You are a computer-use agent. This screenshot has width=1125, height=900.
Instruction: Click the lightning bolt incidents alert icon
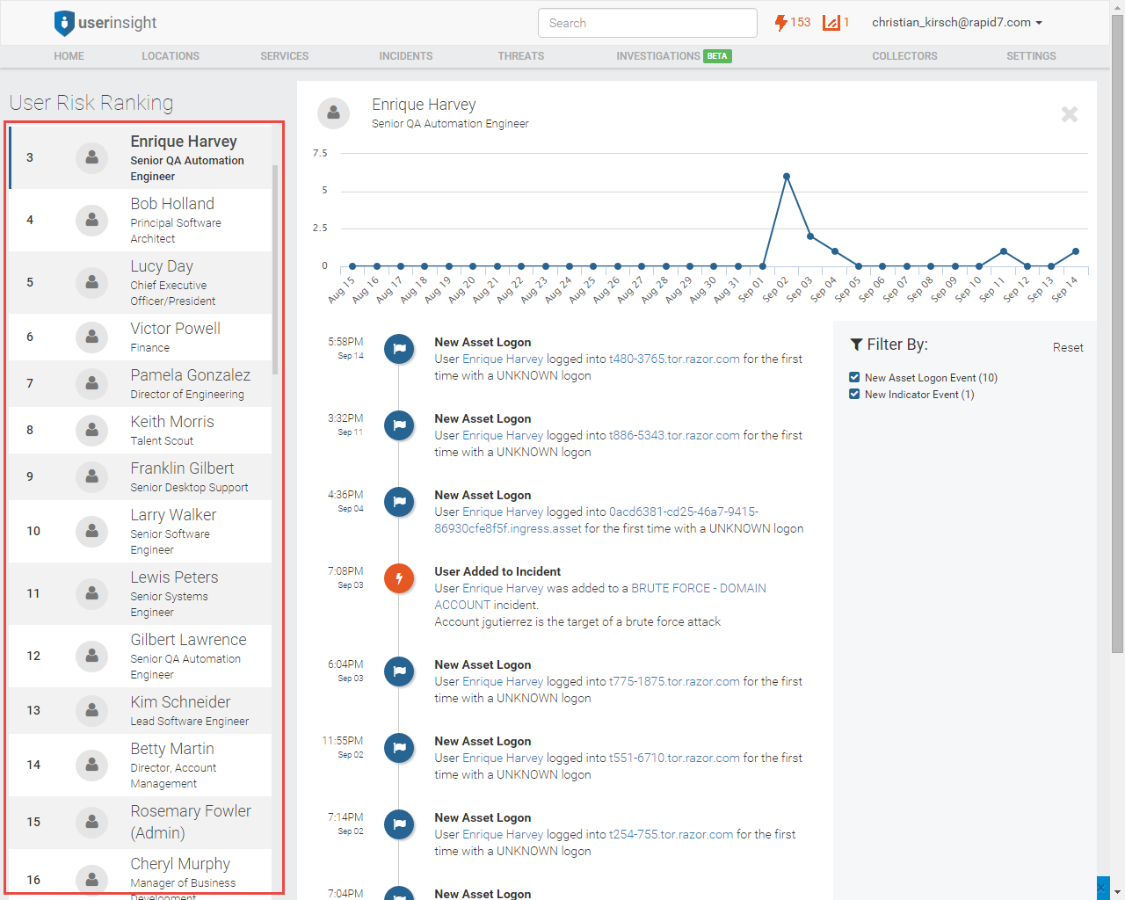tap(781, 23)
